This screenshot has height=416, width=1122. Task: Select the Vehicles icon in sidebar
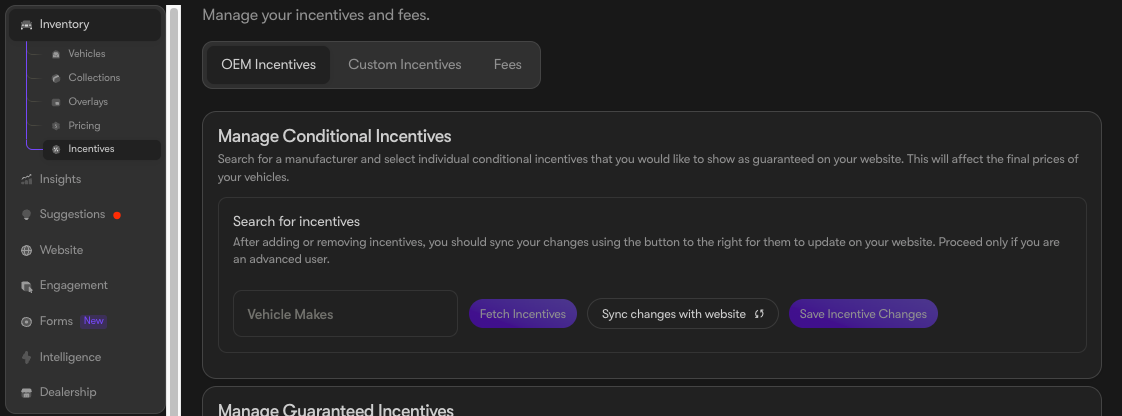56,54
